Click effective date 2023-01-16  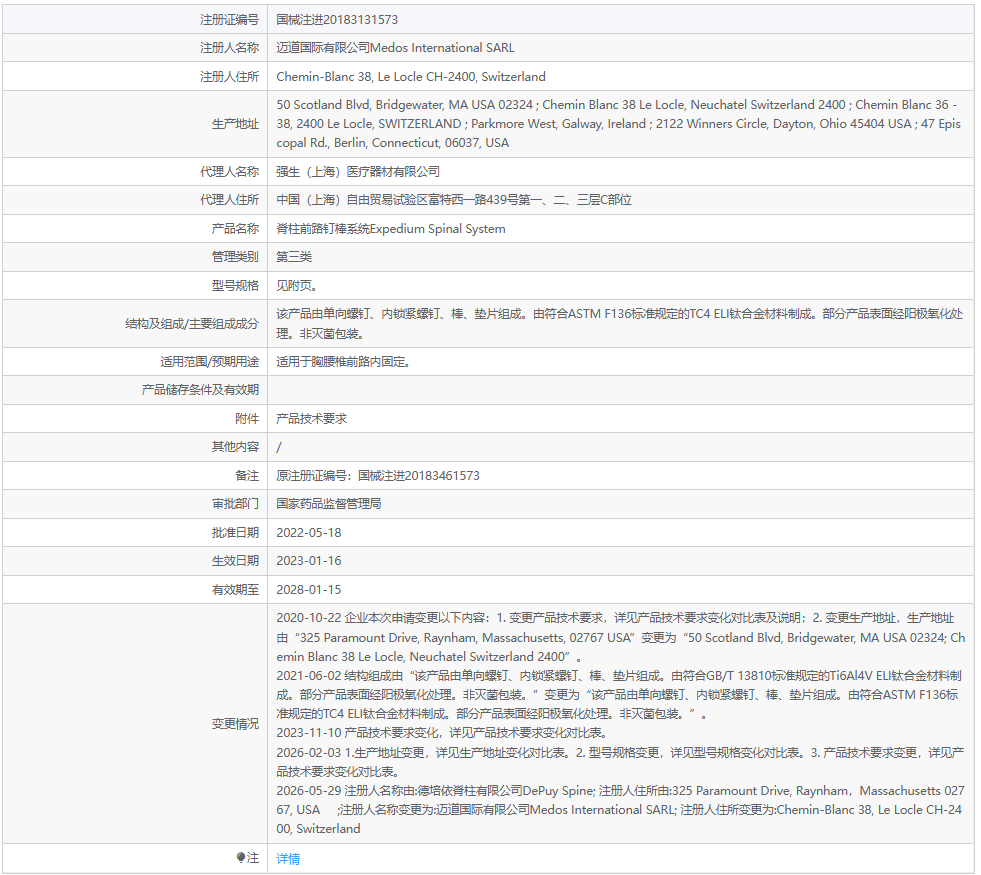coord(309,560)
